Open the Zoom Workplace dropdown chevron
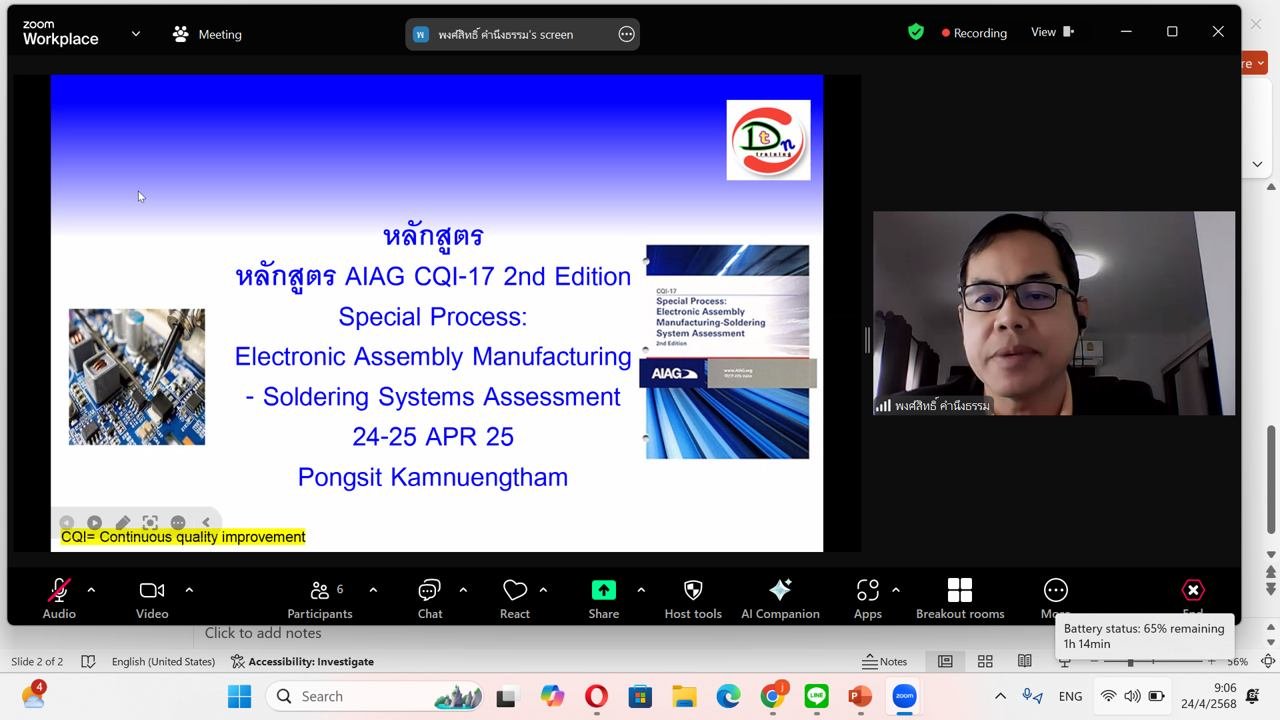 pos(136,33)
